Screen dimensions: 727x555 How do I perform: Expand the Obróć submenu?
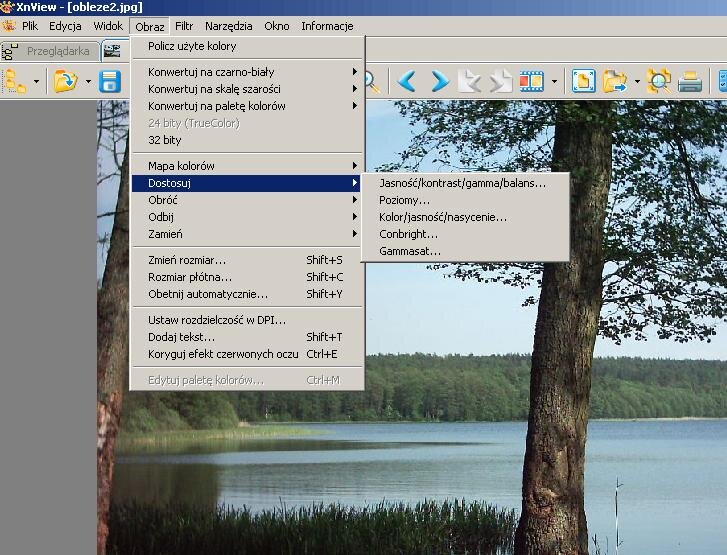[x=248, y=200]
